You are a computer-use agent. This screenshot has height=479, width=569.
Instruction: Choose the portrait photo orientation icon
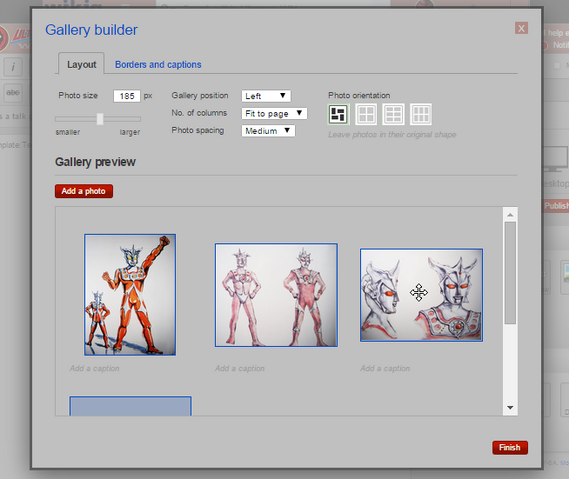pyautogui.click(x=421, y=114)
